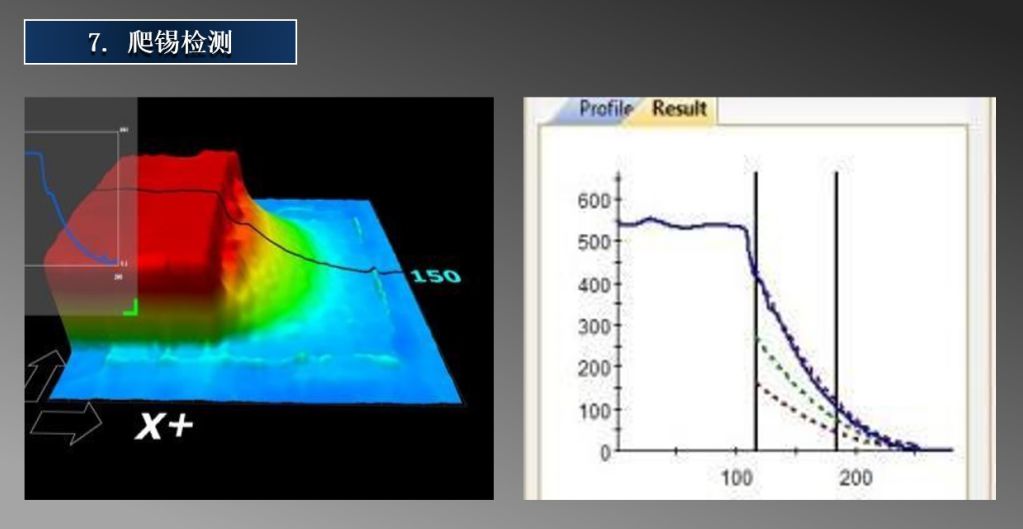Click the 200 label on the X axis
Image resolution: width=1023 pixels, height=529 pixels.
point(855,477)
